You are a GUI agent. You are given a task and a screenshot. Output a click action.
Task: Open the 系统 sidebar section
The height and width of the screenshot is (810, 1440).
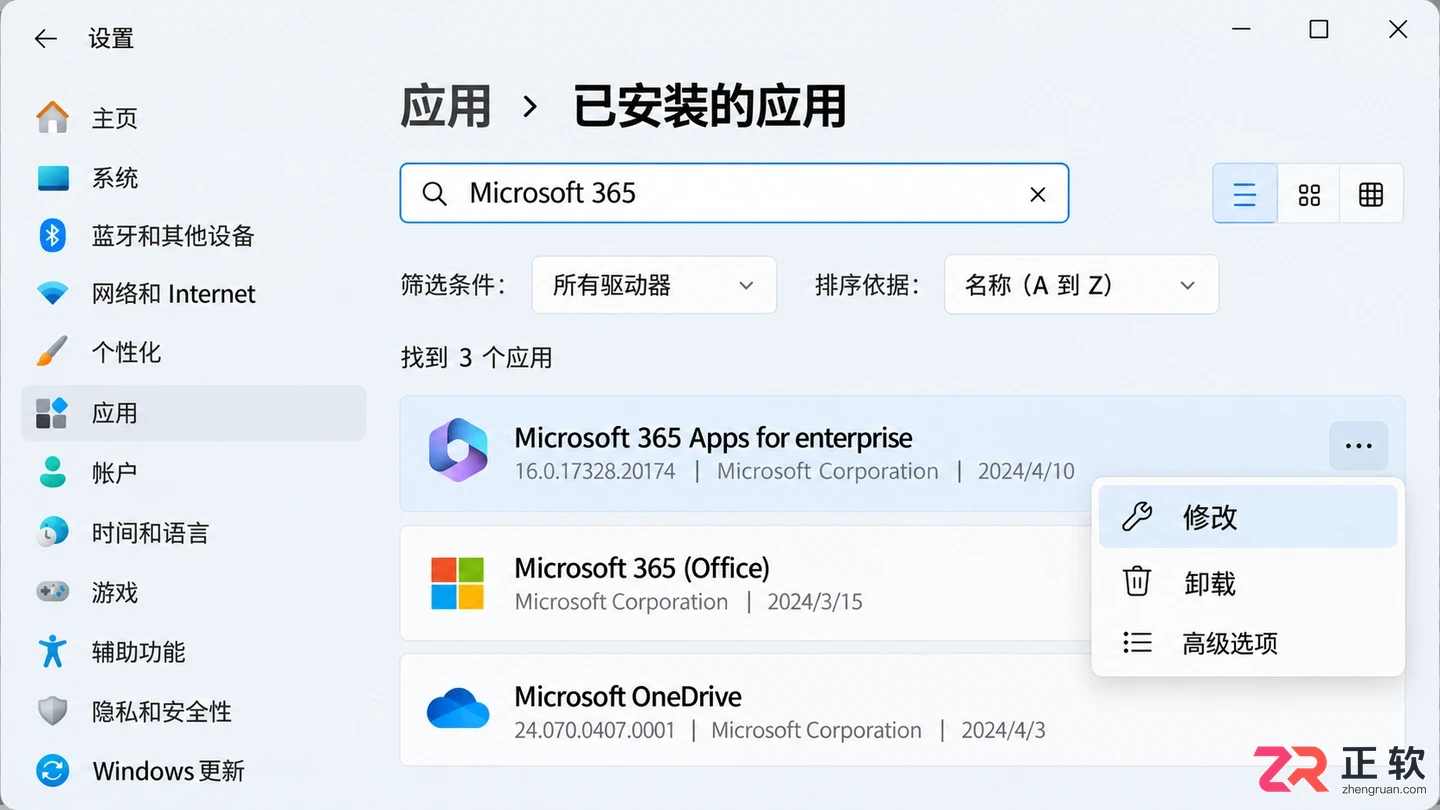(194, 178)
